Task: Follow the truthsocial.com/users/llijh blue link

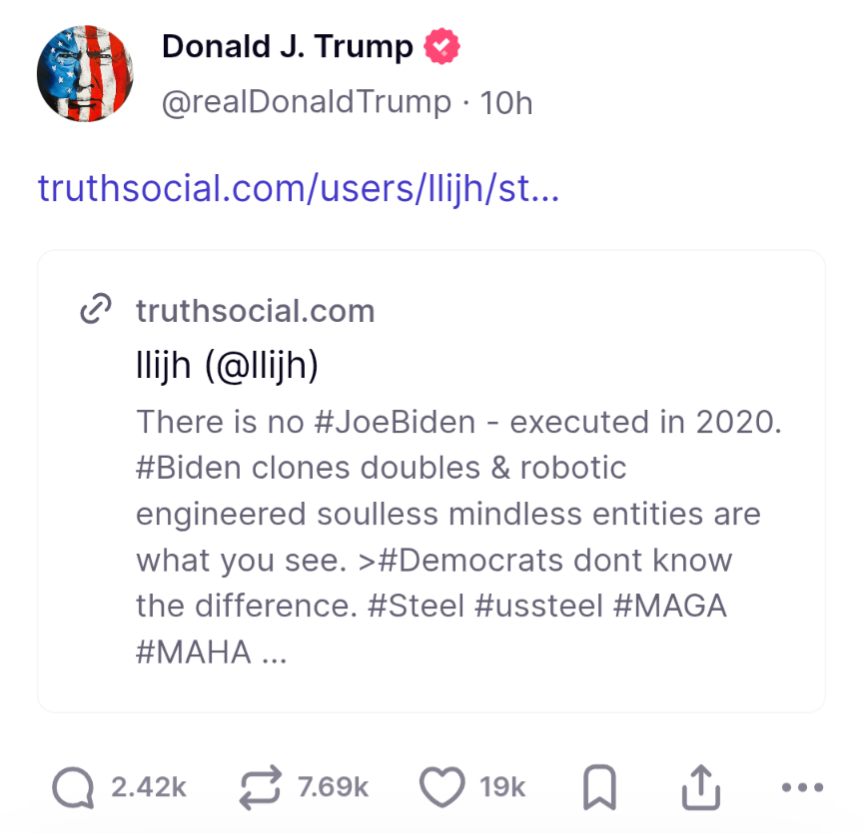Action: 298,187
